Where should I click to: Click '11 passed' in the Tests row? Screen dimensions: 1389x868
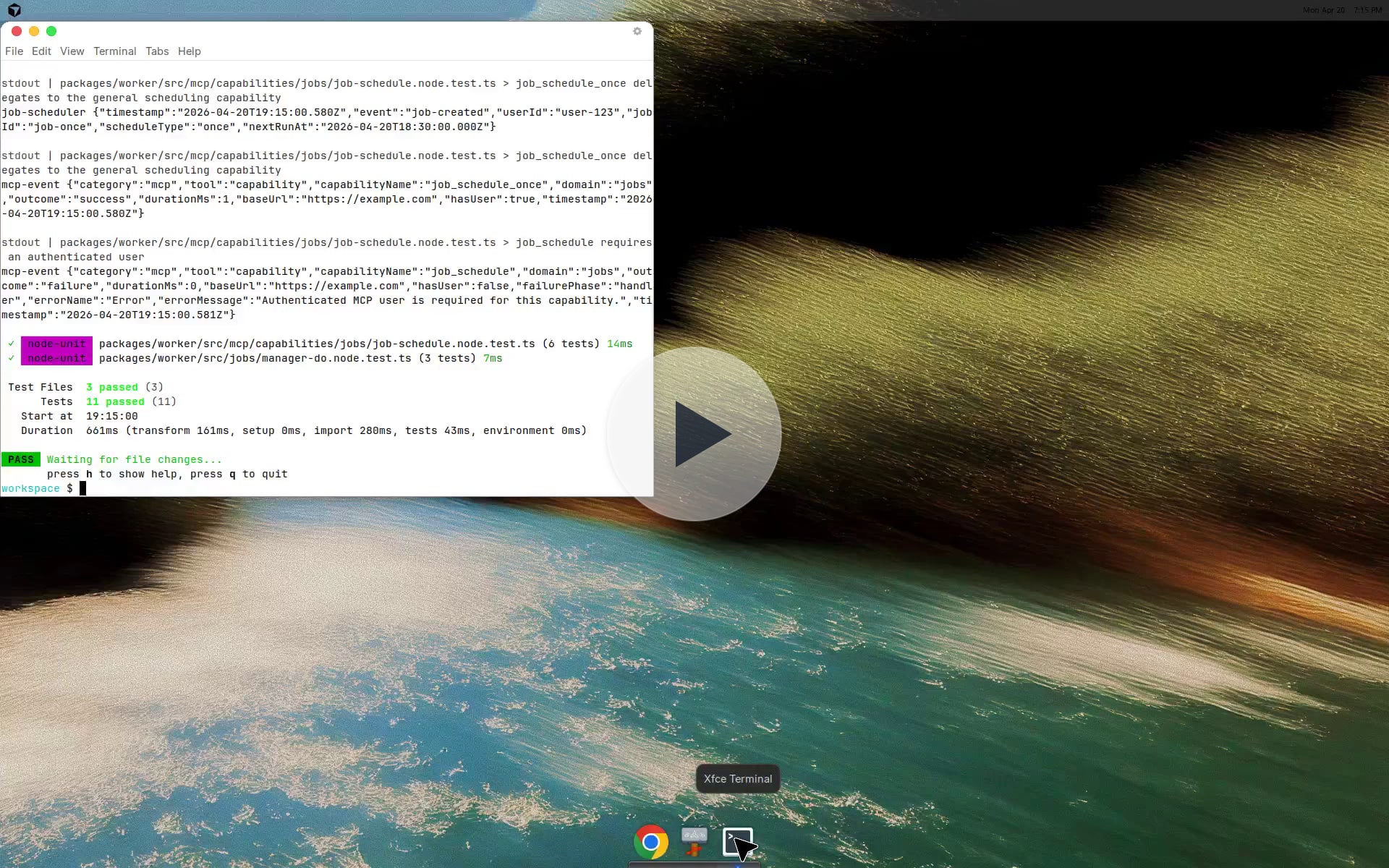(x=115, y=401)
